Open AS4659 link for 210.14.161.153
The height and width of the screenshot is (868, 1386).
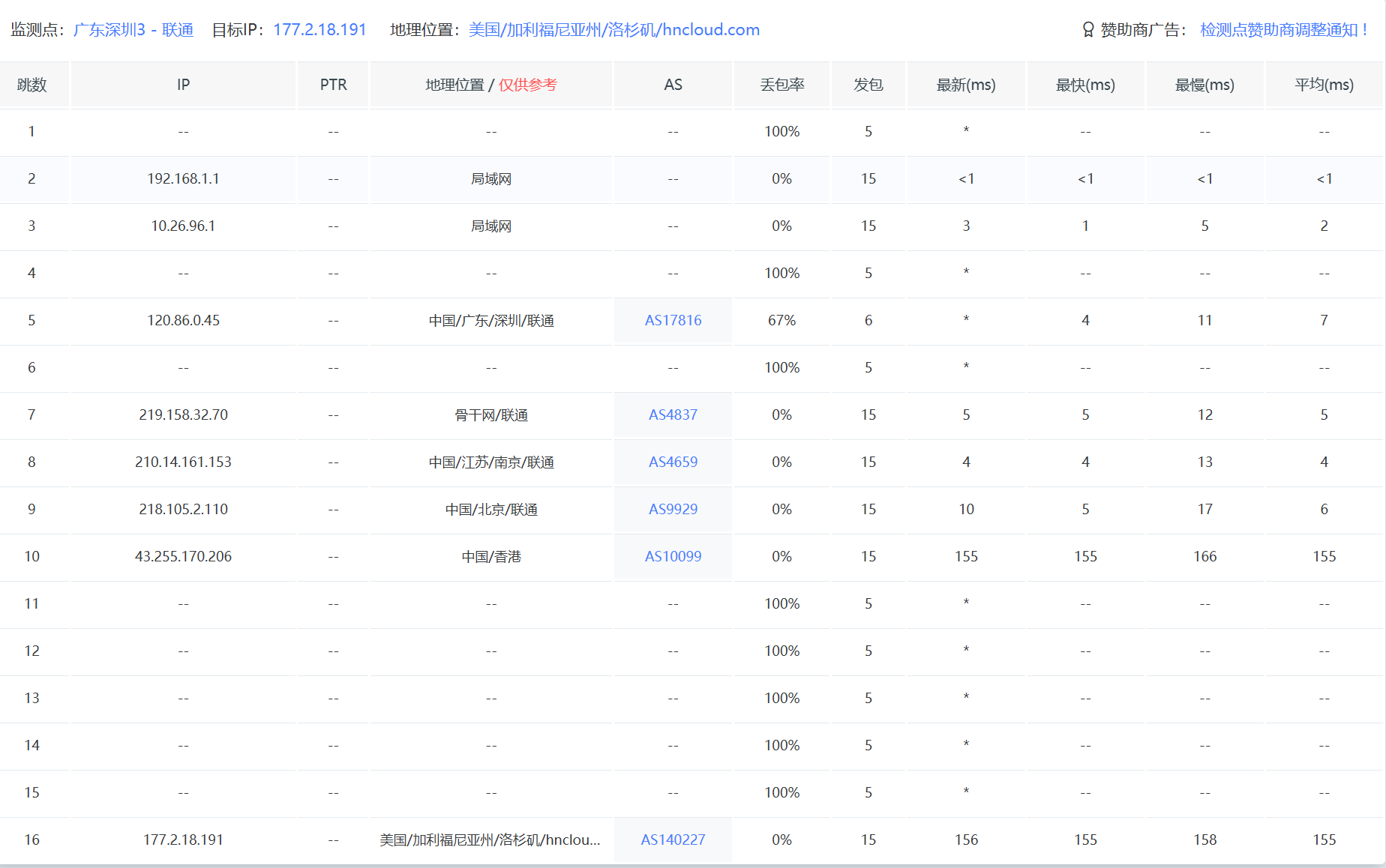coord(673,462)
